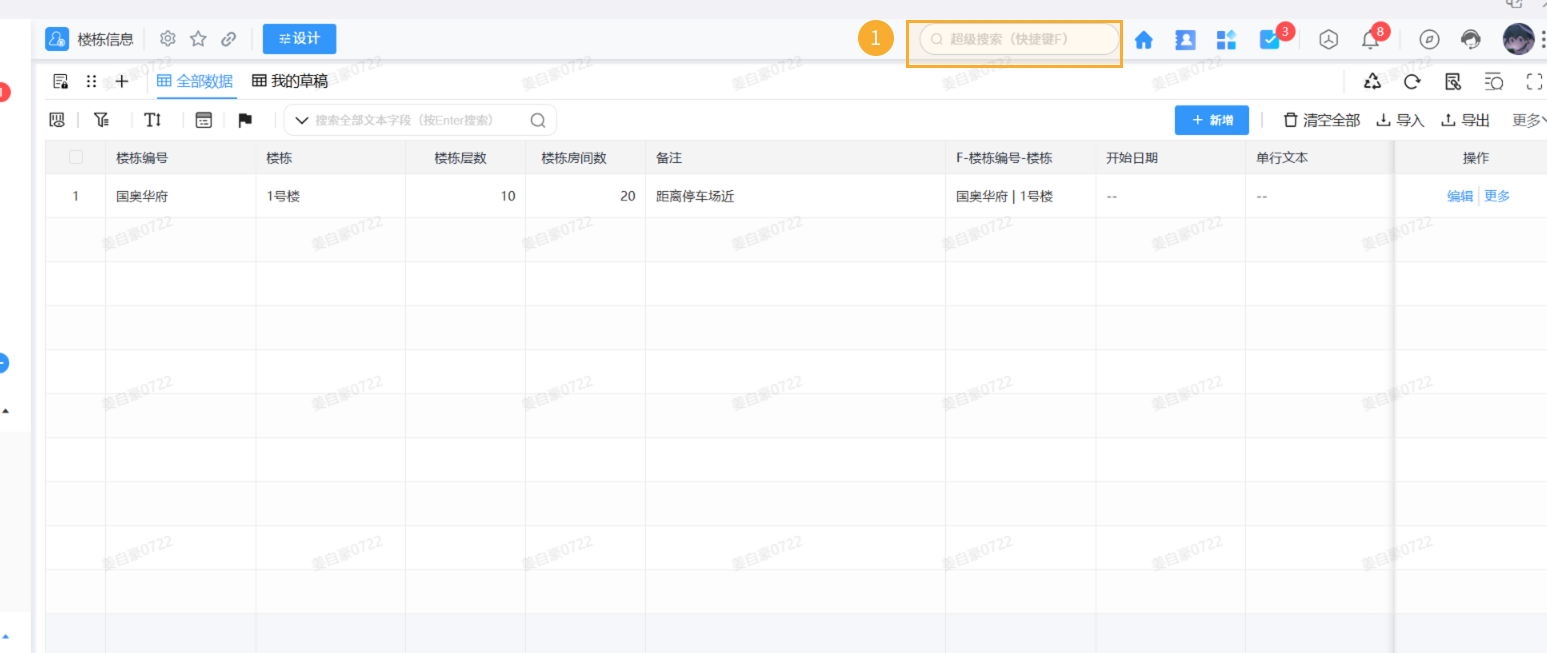
Task: Click the 超级搜索 input field
Action: point(1019,40)
